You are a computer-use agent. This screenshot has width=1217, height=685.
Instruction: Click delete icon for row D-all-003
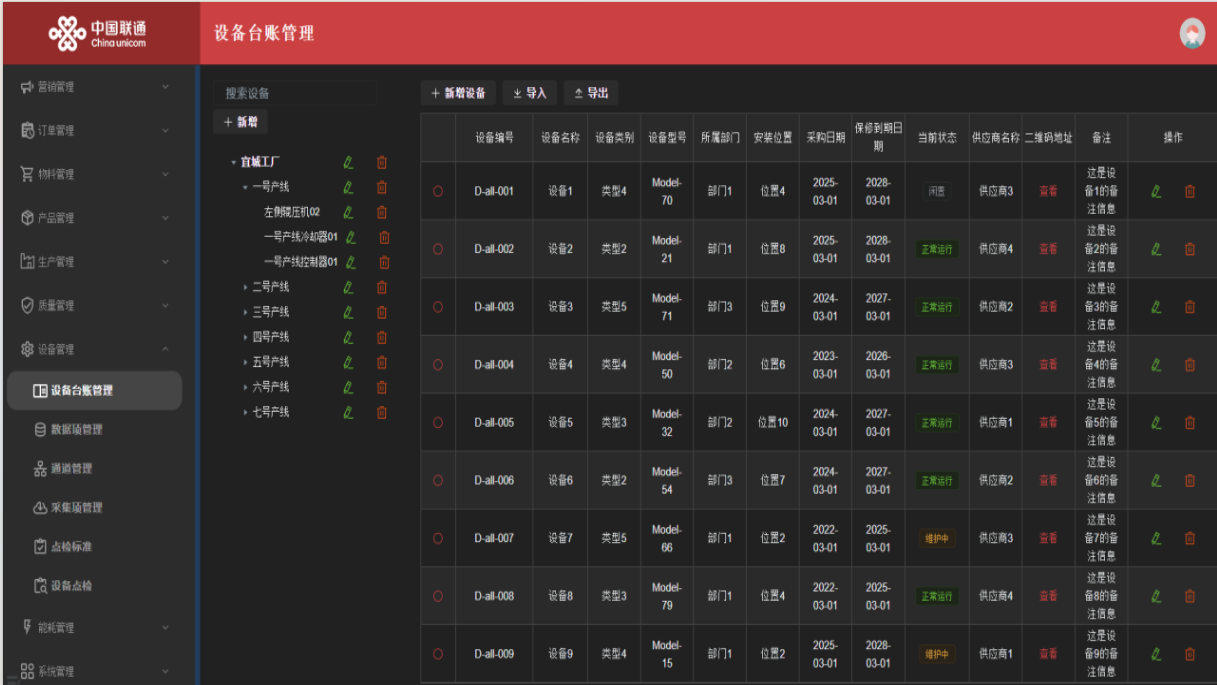(1189, 307)
